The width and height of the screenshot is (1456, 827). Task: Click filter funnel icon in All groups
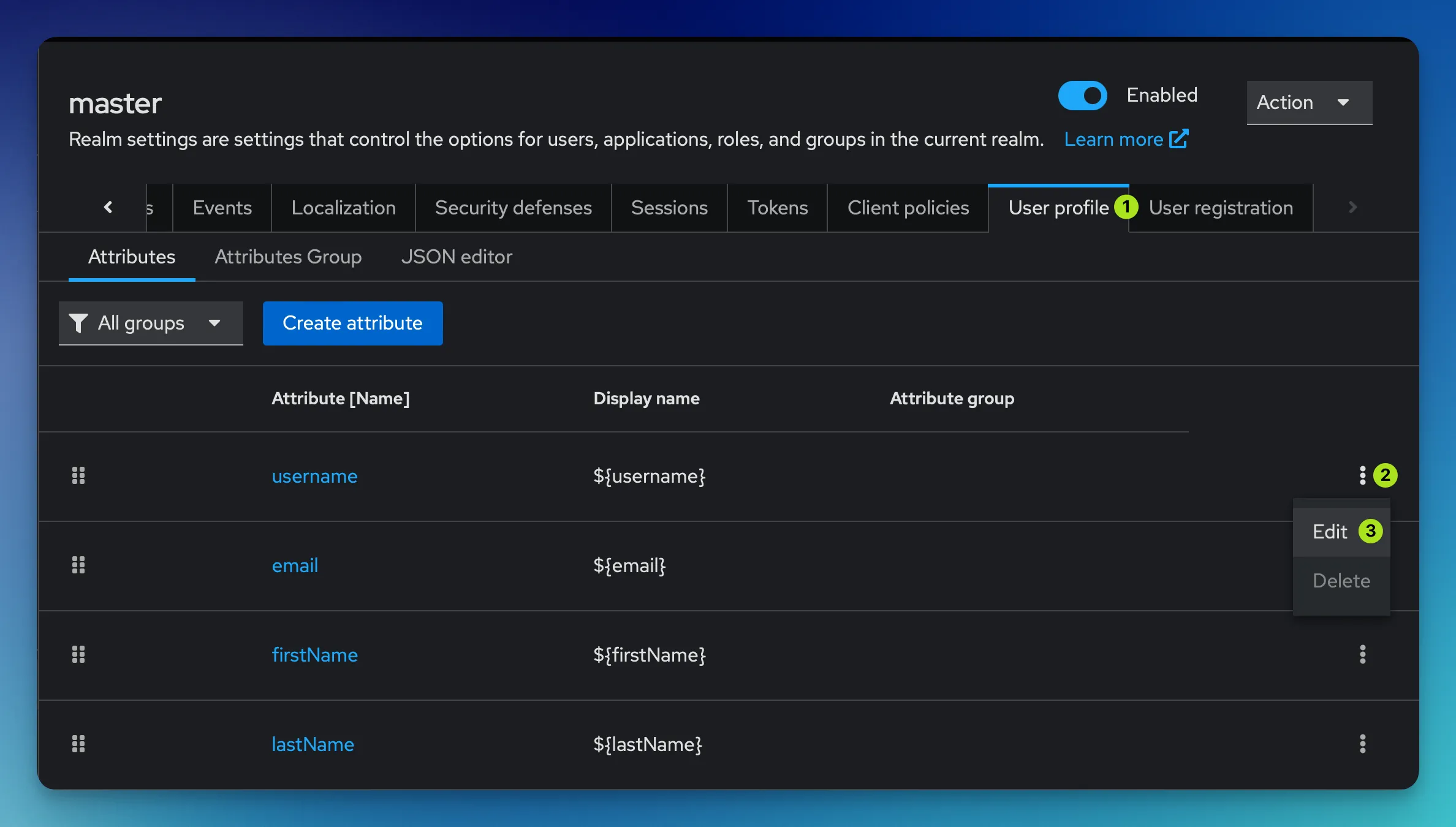pyautogui.click(x=78, y=323)
